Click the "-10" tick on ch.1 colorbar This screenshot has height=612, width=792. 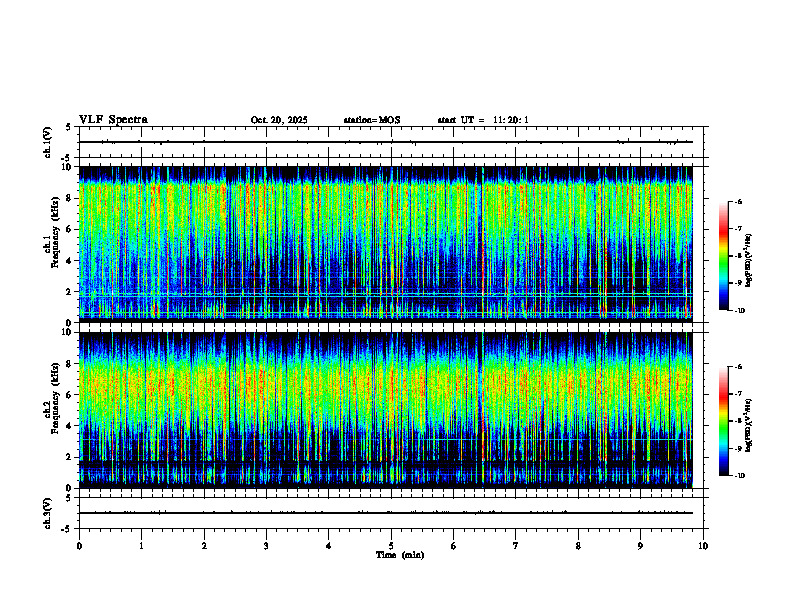[x=740, y=311]
